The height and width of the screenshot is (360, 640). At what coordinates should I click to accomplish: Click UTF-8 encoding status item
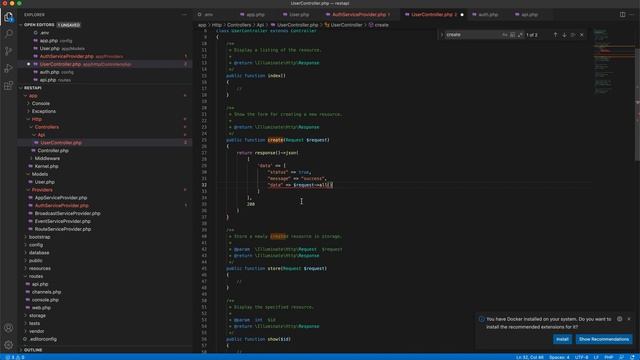[581, 357]
